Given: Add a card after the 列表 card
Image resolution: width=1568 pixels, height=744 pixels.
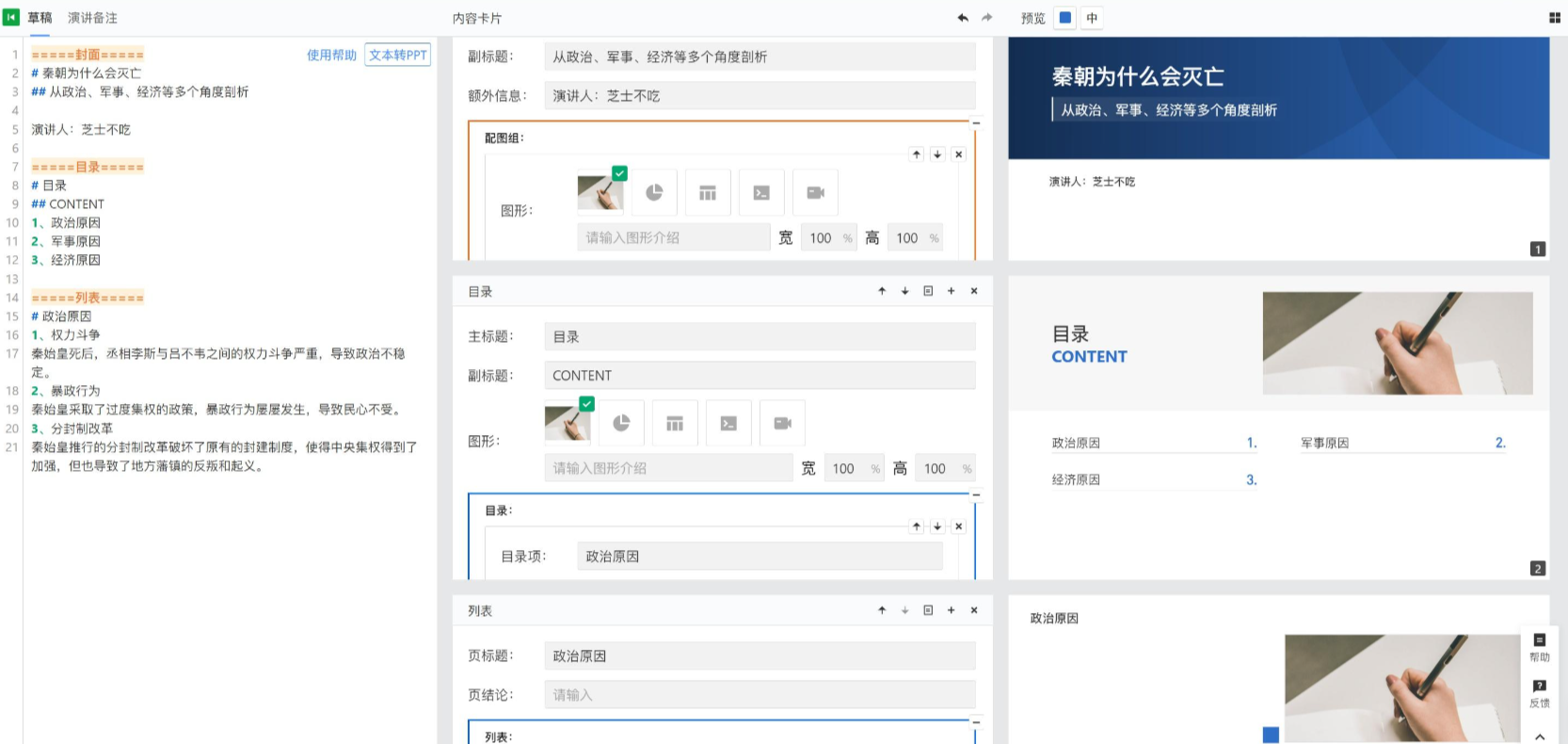Looking at the screenshot, I should [x=951, y=610].
